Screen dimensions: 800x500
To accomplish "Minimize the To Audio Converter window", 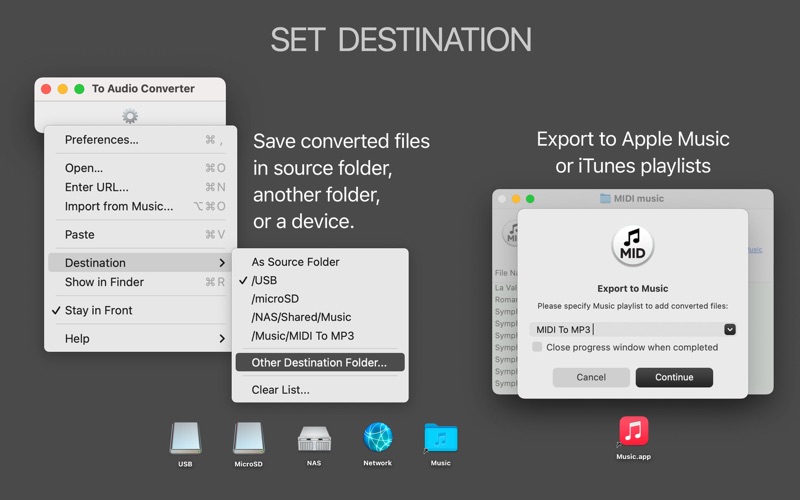I will 63,89.
